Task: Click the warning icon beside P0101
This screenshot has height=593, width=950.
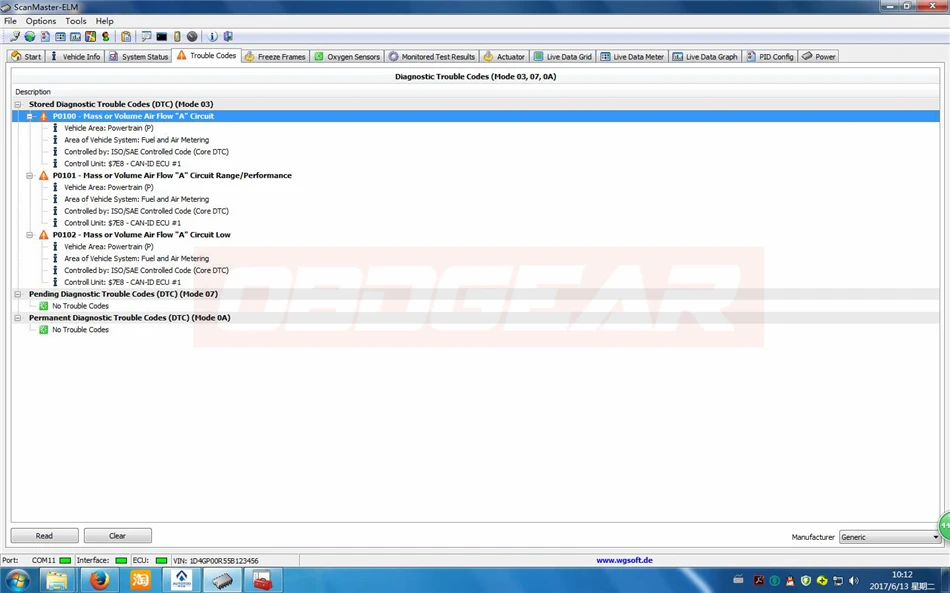Action: [44, 176]
